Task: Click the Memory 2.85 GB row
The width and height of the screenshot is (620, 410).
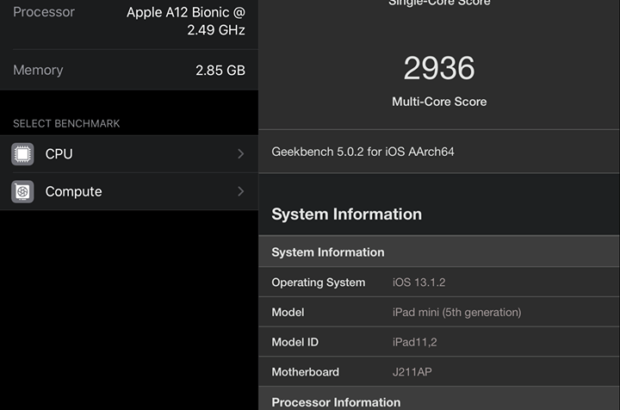Action: [x=129, y=70]
